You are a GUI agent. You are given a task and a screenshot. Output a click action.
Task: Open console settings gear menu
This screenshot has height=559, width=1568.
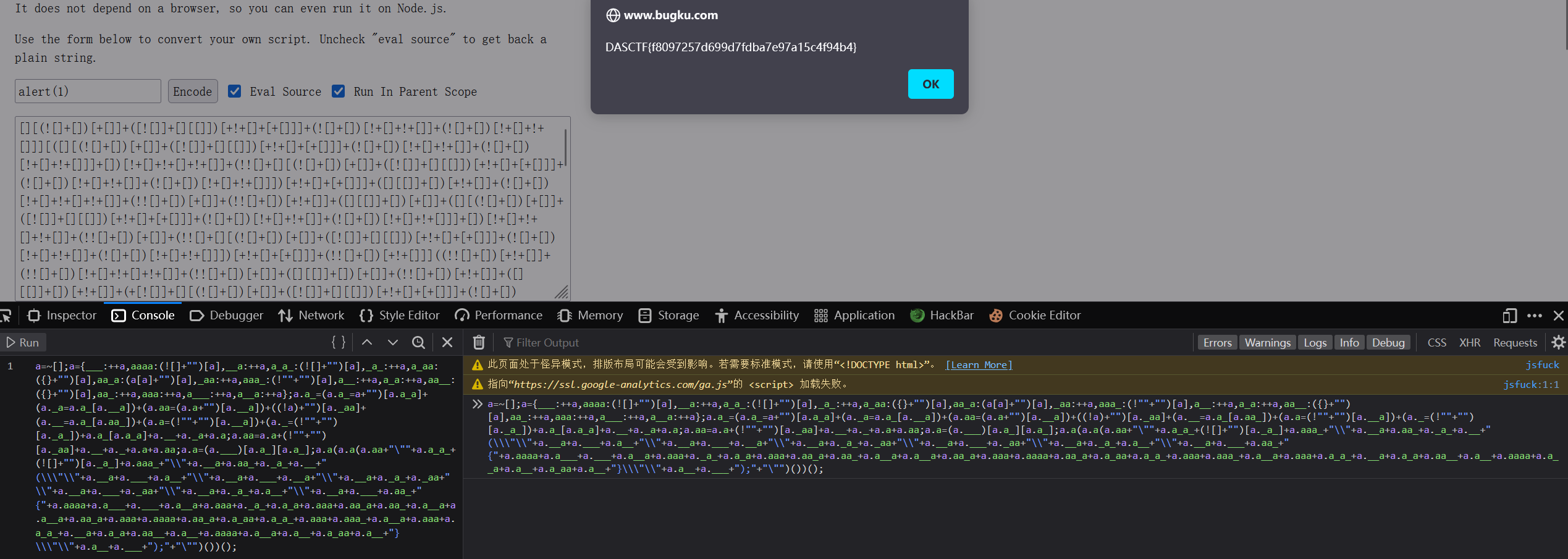(1558, 342)
